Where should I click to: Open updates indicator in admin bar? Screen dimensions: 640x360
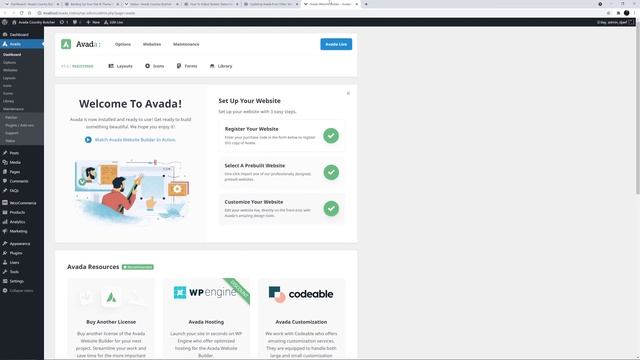click(64, 22)
